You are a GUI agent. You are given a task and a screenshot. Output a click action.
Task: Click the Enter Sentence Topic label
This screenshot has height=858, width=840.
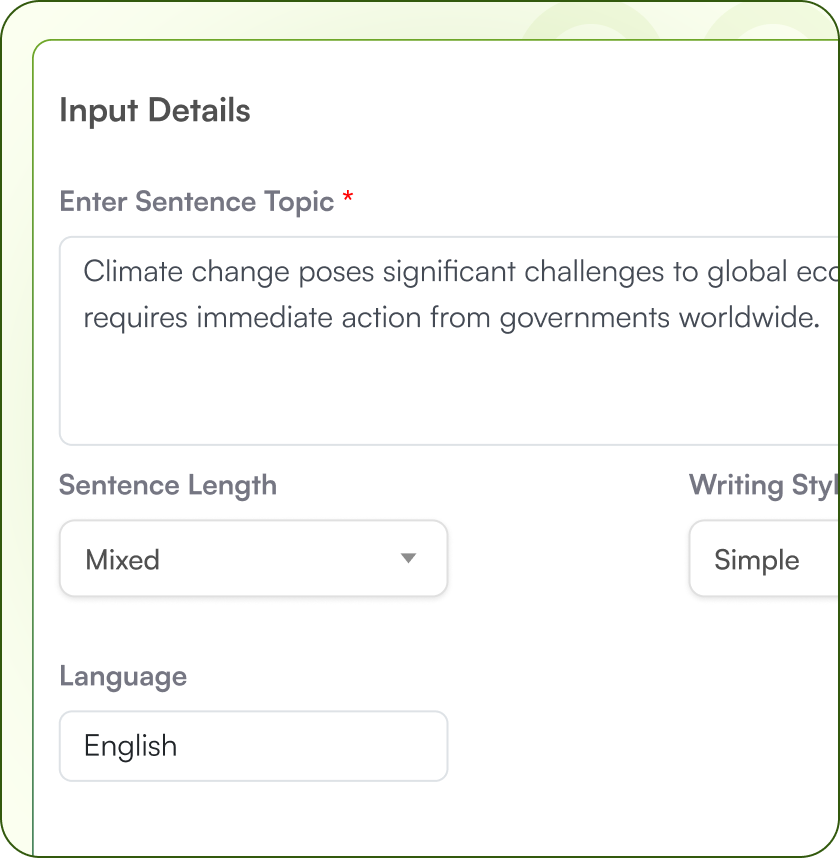[197, 201]
